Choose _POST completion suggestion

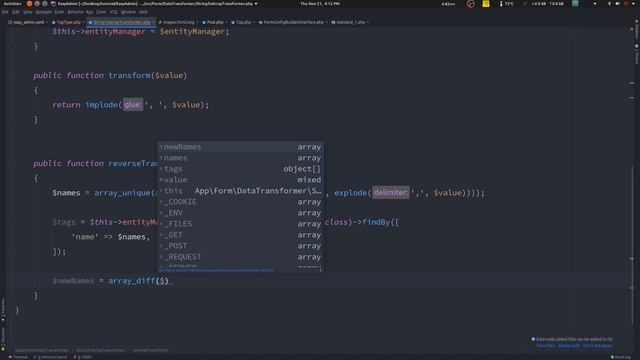coord(241,246)
